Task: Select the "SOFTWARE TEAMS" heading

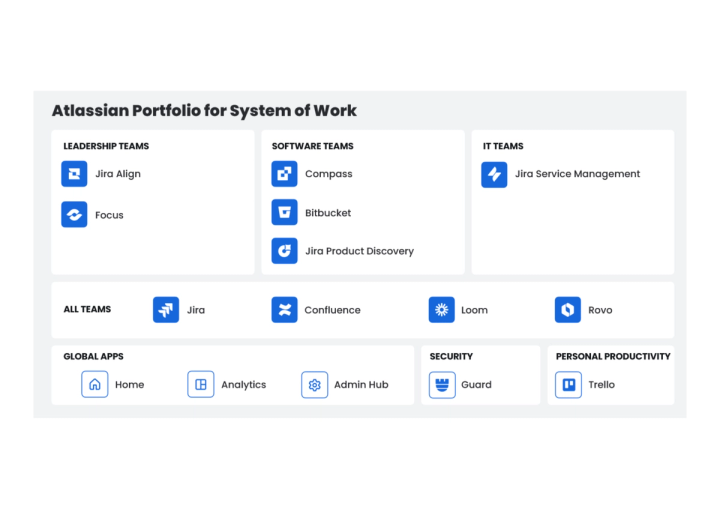Action: [x=313, y=146]
